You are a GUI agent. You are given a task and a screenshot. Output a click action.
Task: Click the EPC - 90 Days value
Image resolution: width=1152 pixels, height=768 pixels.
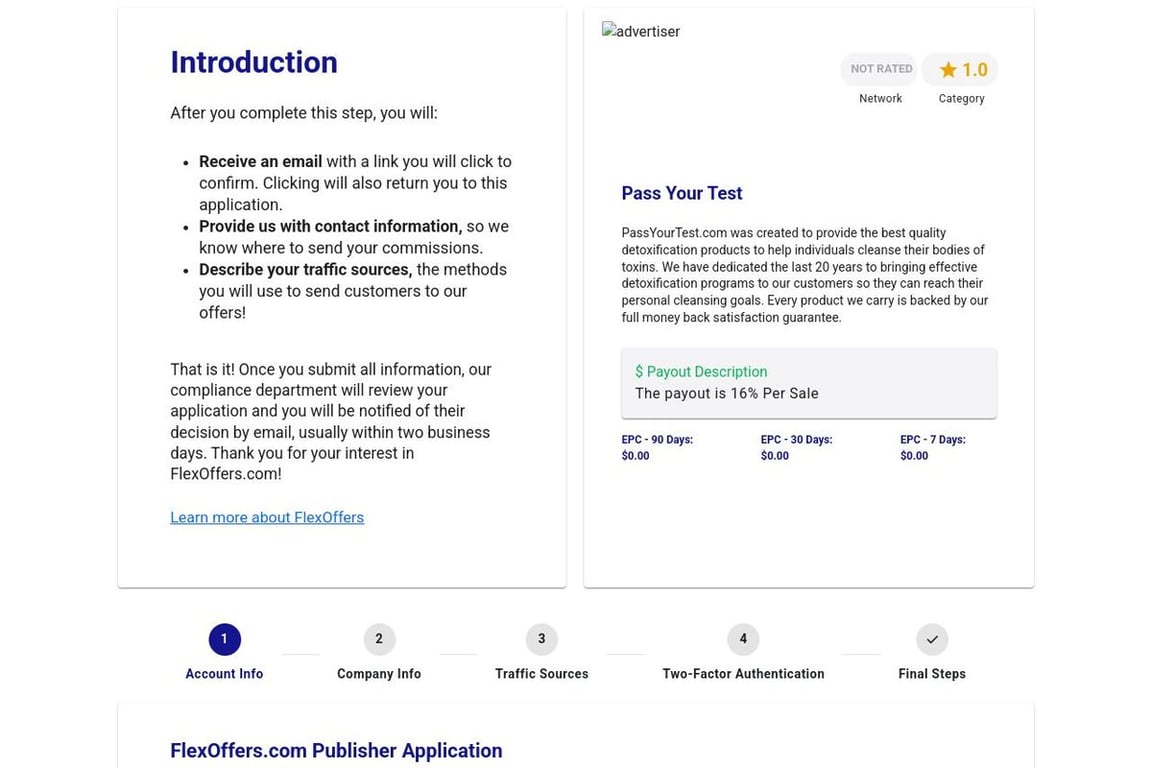[x=636, y=456]
